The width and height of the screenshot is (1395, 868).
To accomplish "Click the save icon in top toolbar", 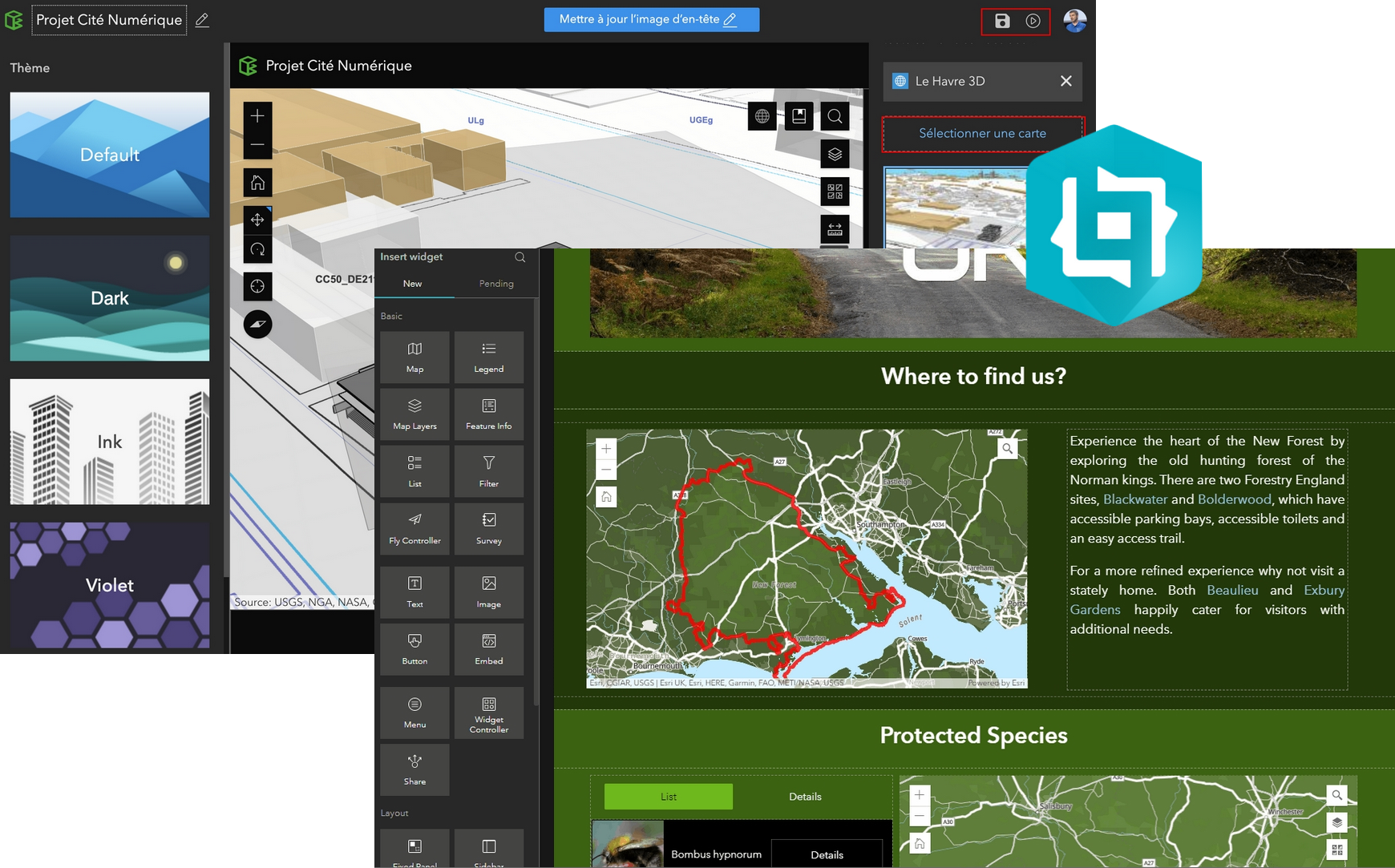I will click(x=1002, y=21).
